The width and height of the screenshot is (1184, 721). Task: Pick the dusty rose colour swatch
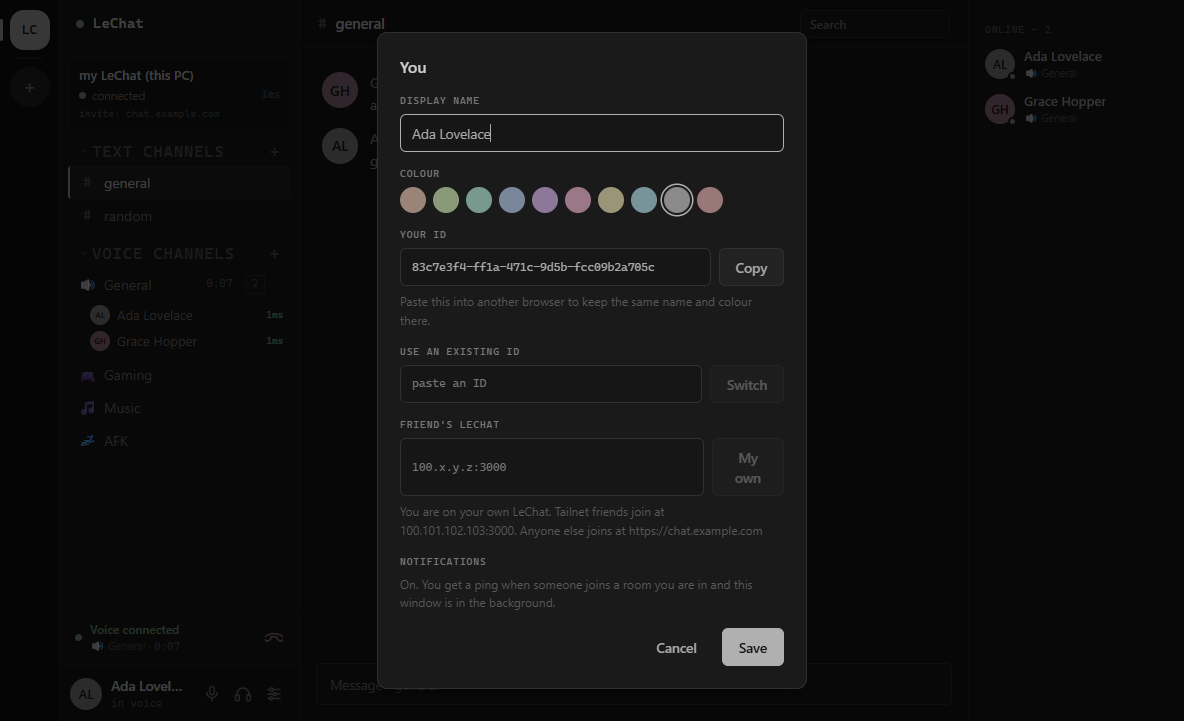(x=710, y=200)
